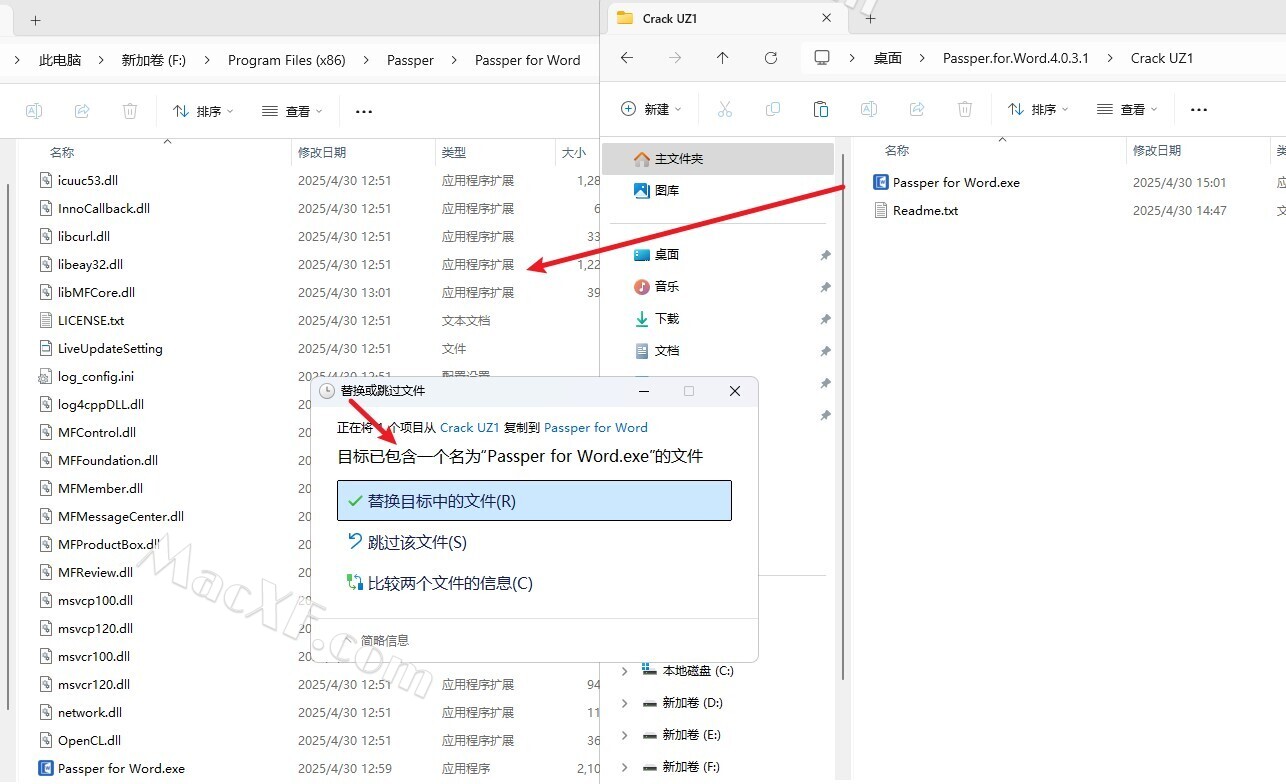Click Passper breadcrumb segment in left window

[410, 60]
